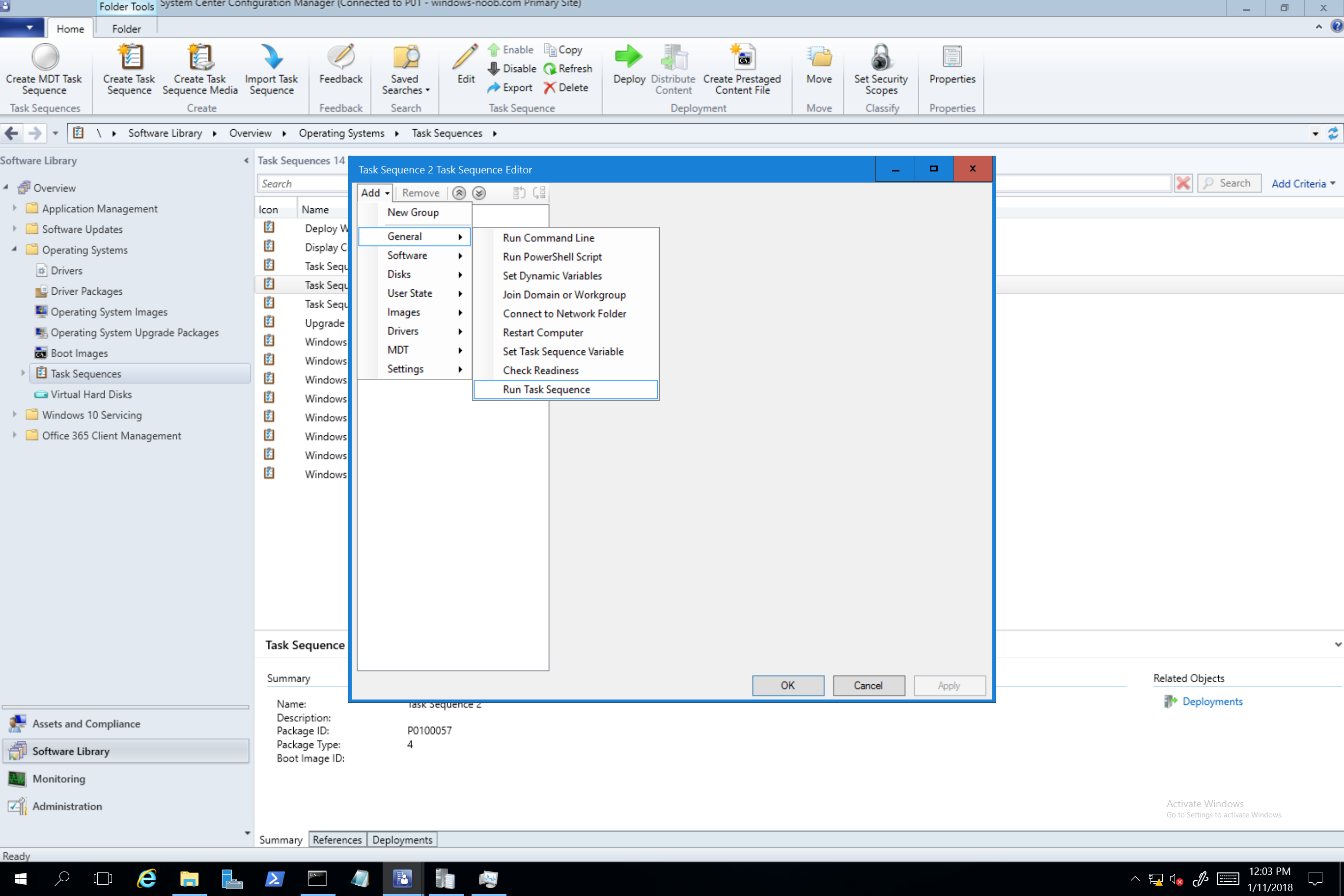Select Run Task Sequence step
Screen dimensions: 1344x896
point(565,389)
